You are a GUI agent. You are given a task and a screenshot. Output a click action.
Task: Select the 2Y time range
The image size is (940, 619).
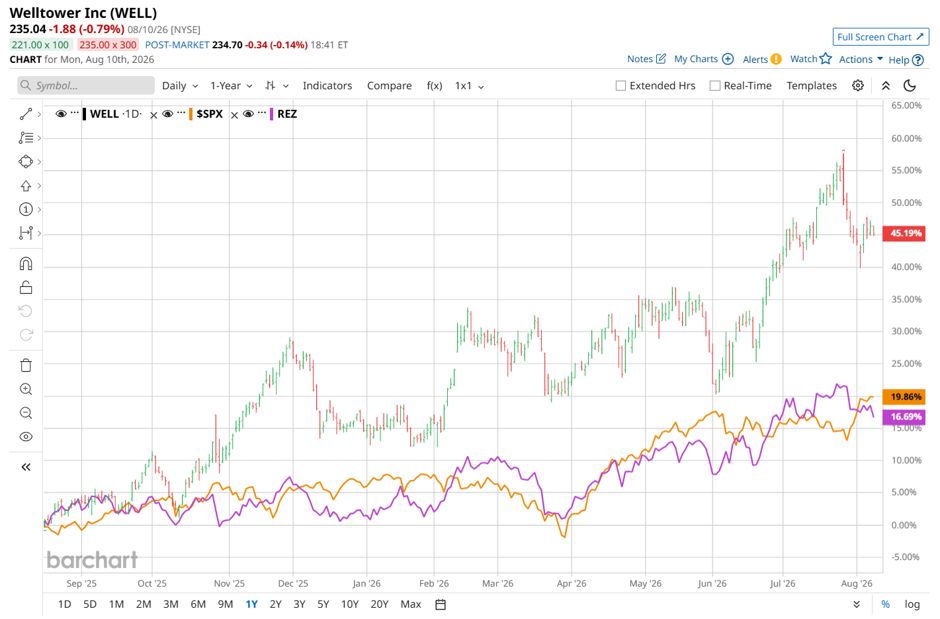[275, 605]
